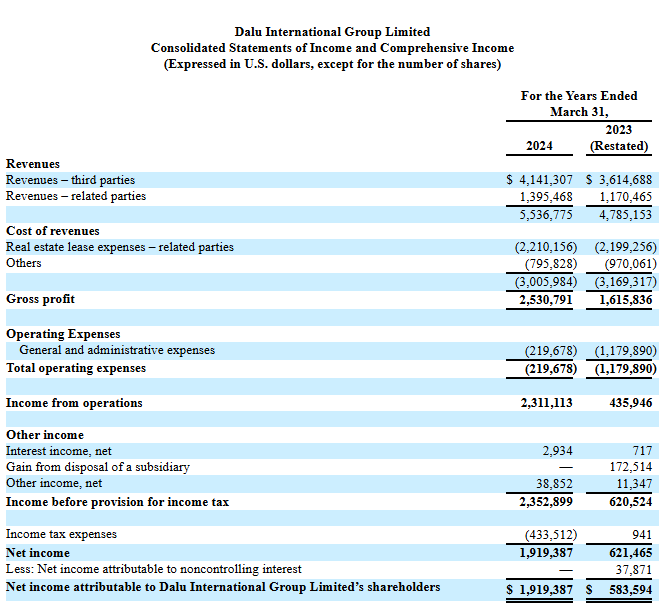Click the 2024 related parties revenue value 1,395,468
Screen dimensions: 663x608
[x=545, y=196]
